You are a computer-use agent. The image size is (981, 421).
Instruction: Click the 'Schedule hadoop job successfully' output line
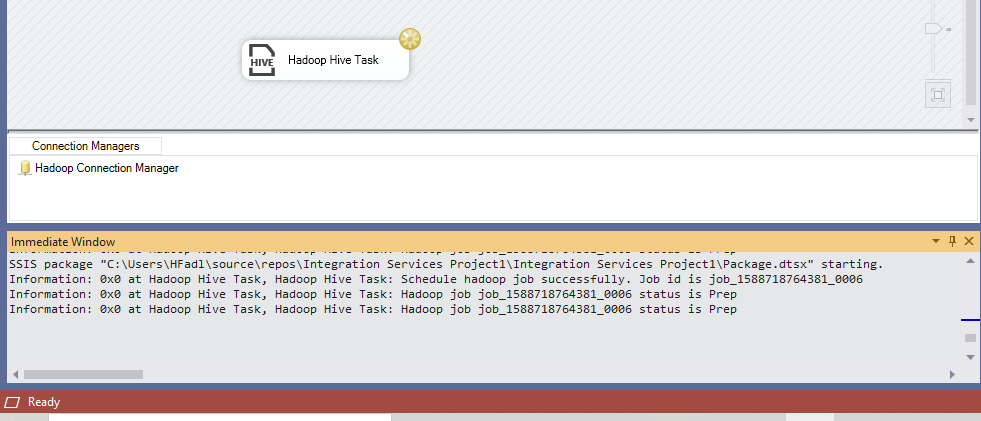[435, 279]
